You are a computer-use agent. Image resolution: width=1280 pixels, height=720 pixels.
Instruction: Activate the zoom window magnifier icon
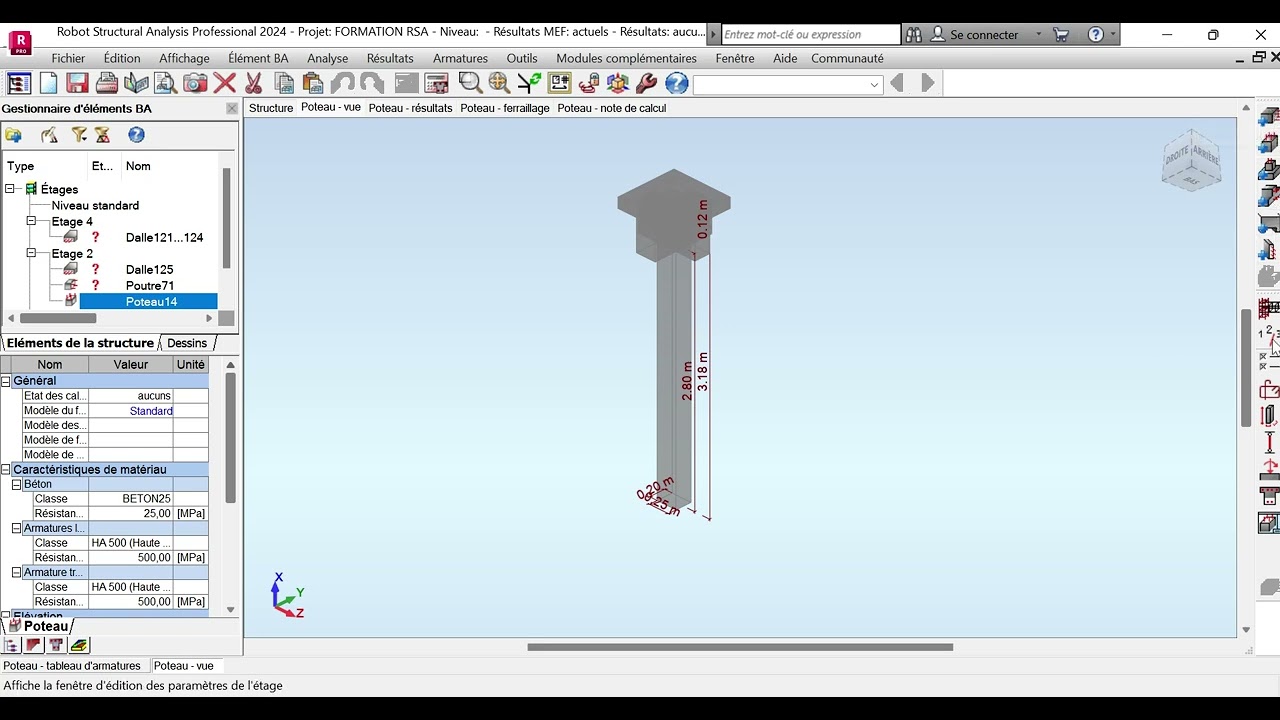[x=470, y=83]
